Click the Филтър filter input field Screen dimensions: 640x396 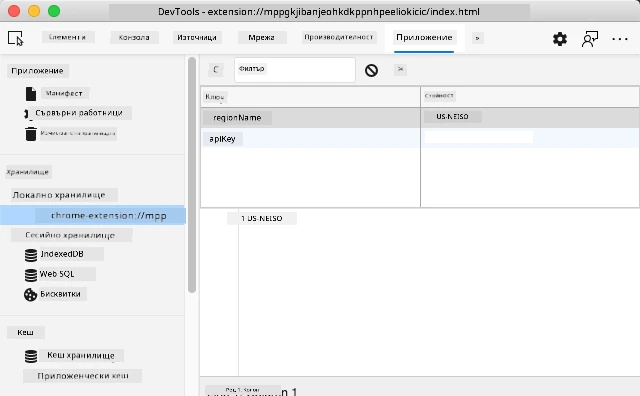pyautogui.click(x=295, y=70)
